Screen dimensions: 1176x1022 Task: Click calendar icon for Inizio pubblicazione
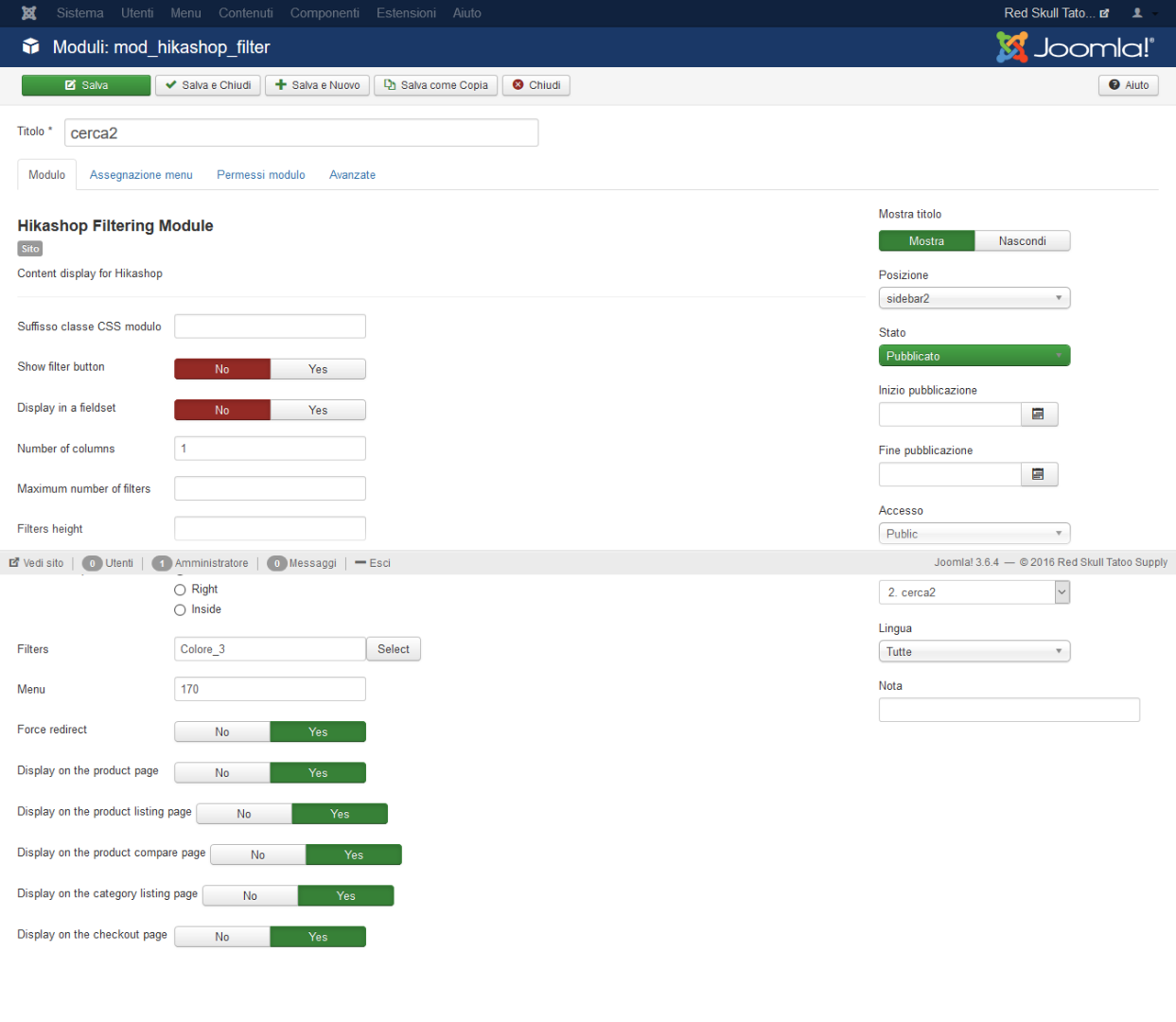click(x=1038, y=414)
